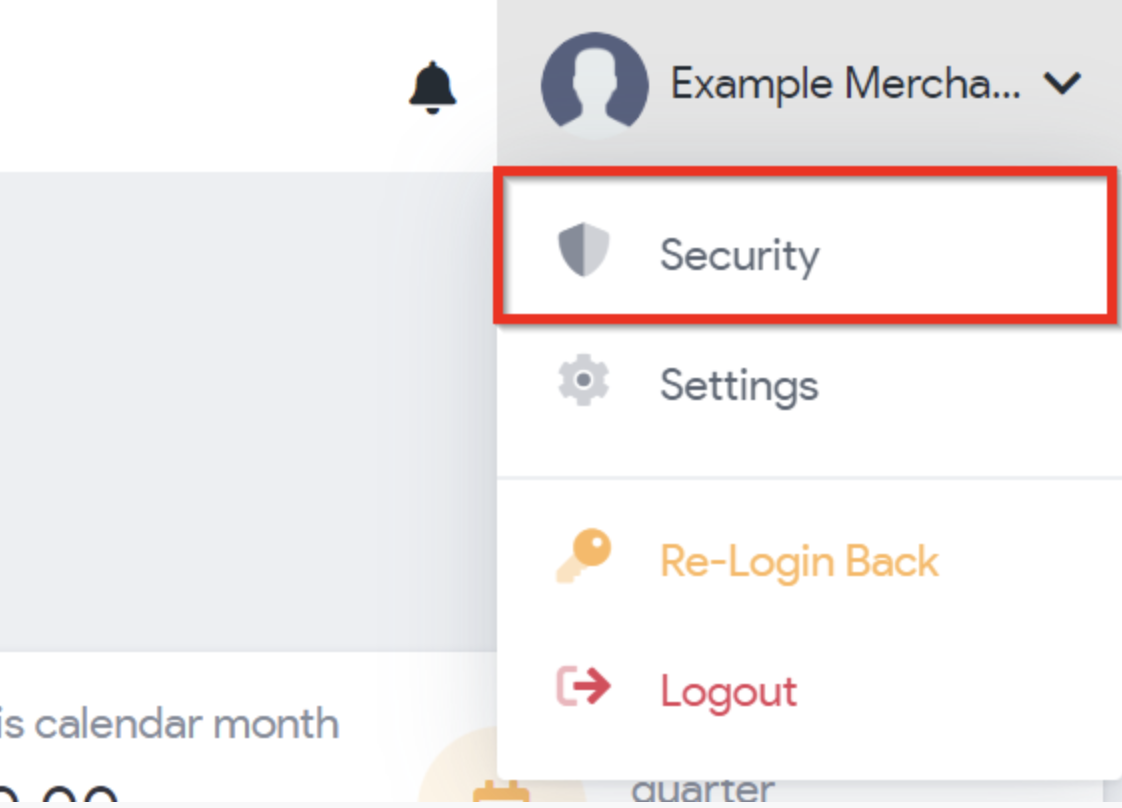Click the "calendar month" card label
This screenshot has height=808, width=1122.
tap(186, 724)
